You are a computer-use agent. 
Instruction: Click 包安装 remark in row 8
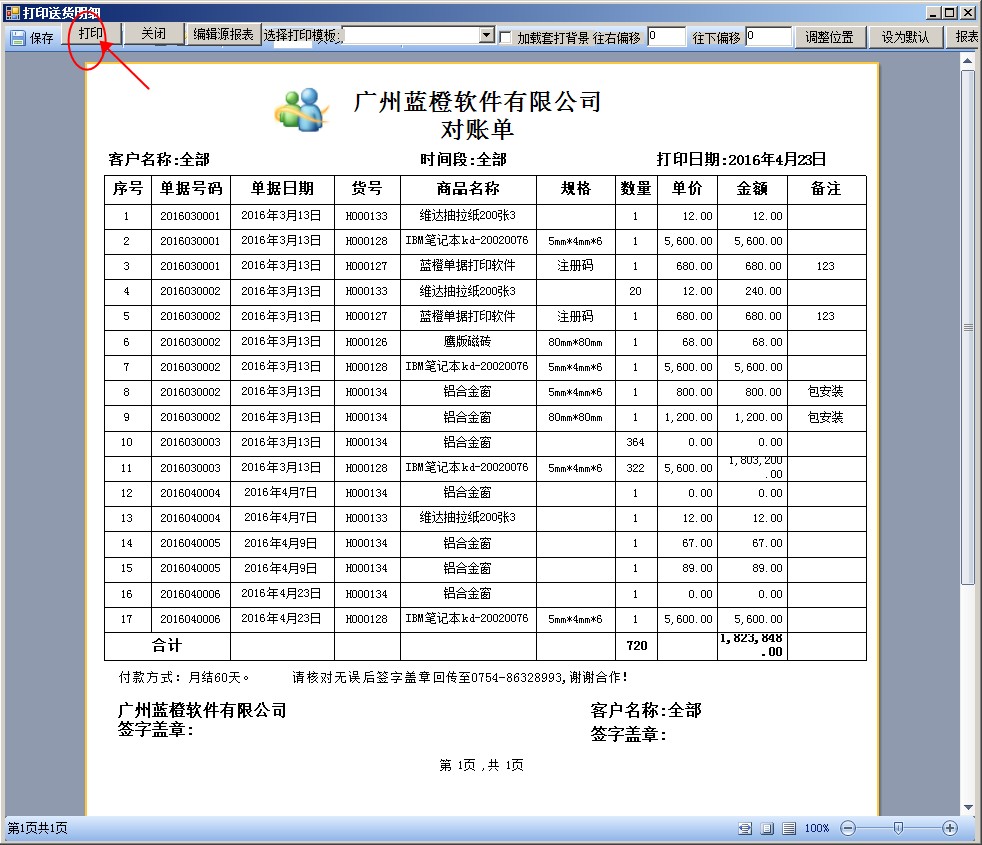tap(825, 392)
